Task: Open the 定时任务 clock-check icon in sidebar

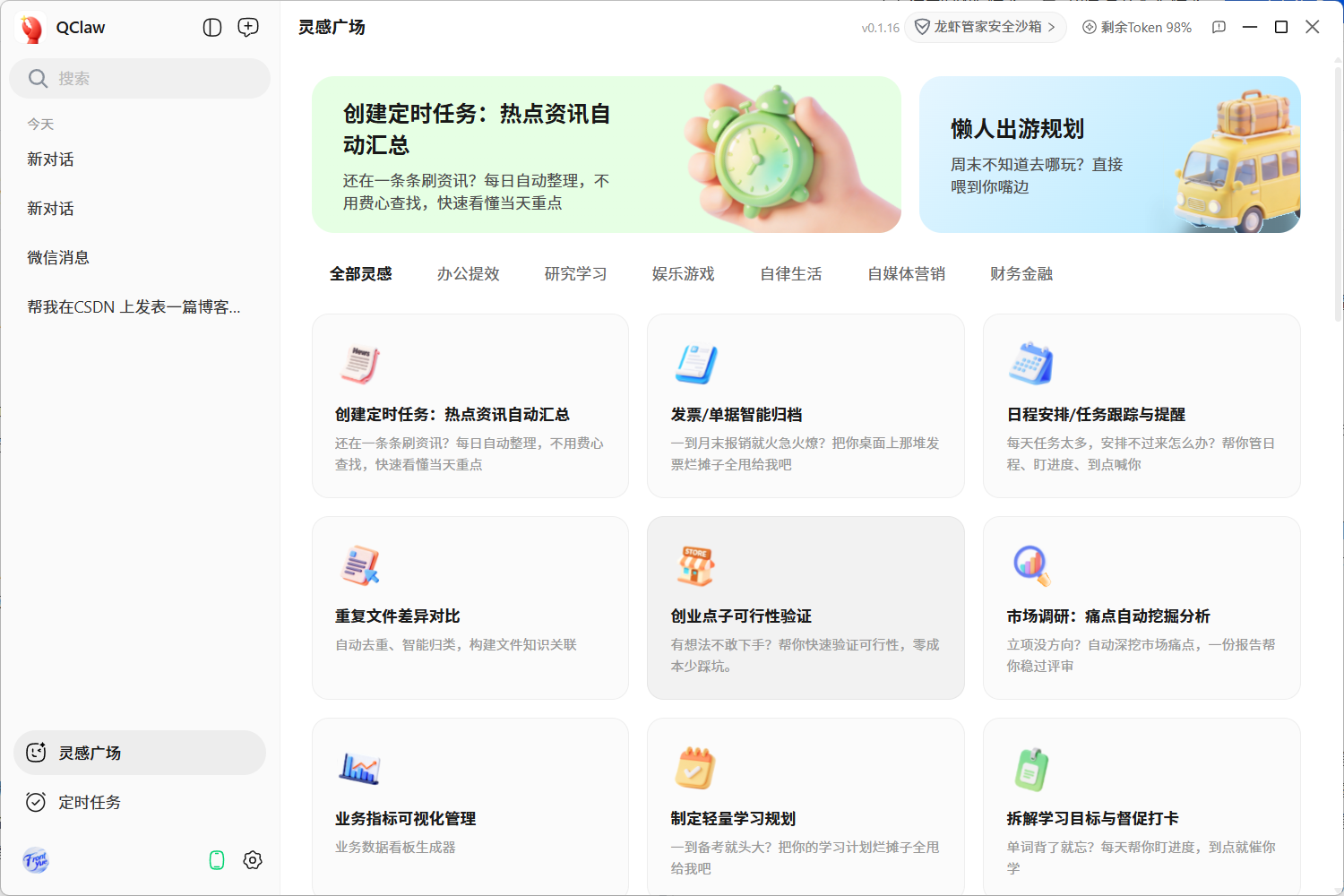Action: click(36, 802)
